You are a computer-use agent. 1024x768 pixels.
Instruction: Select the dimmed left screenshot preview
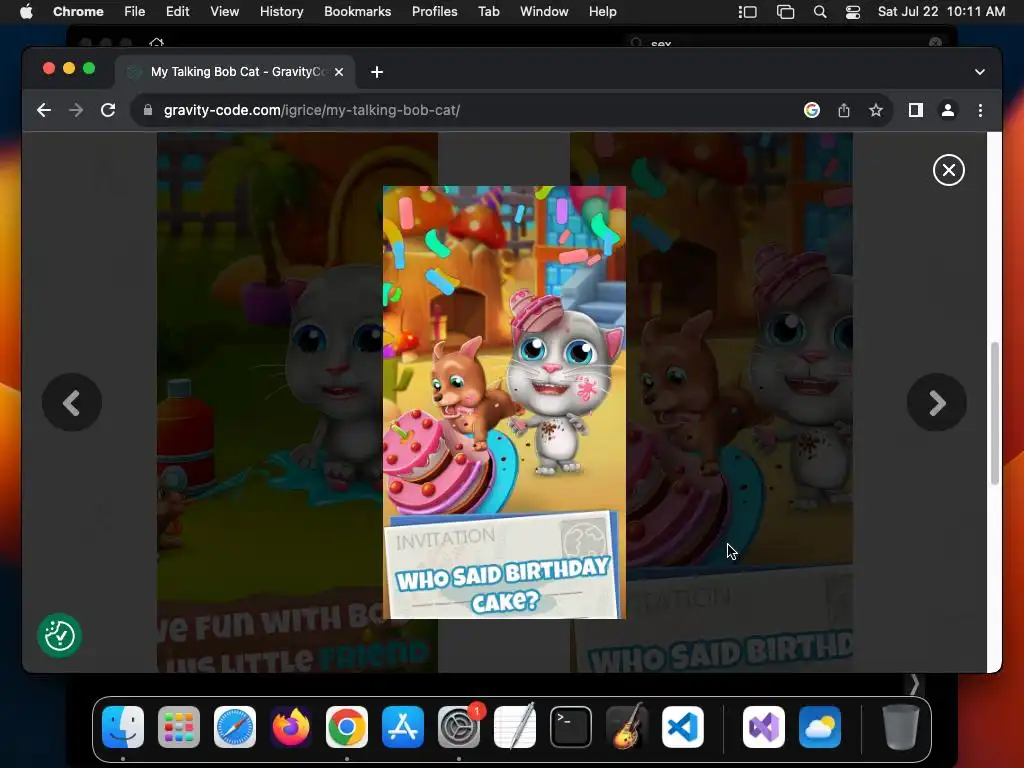(269, 402)
